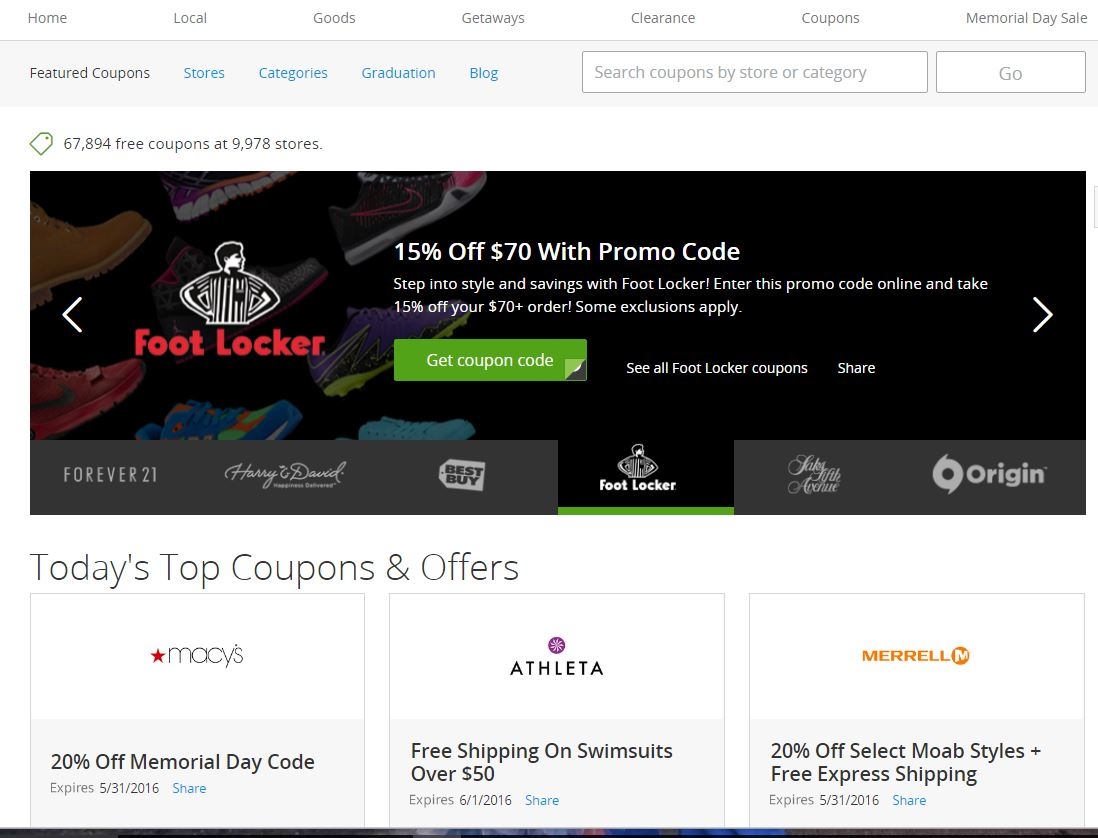Open the Categories link
This screenshot has height=838, width=1098.
pyautogui.click(x=293, y=73)
